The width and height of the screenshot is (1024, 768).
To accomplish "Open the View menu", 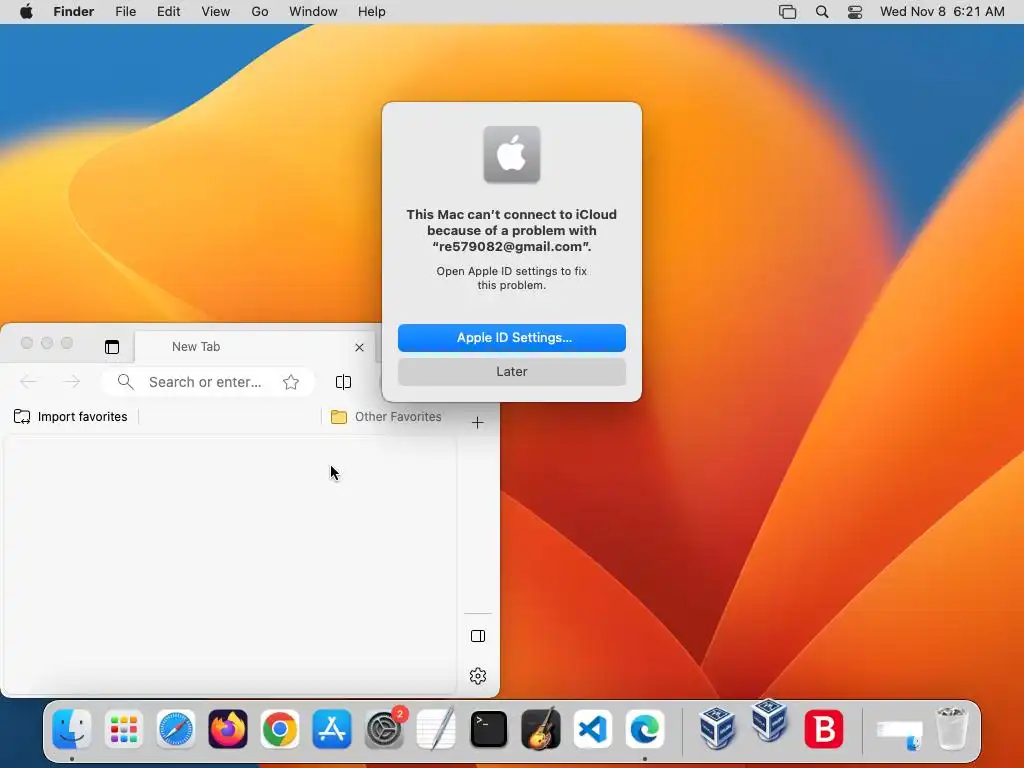I will [x=216, y=12].
